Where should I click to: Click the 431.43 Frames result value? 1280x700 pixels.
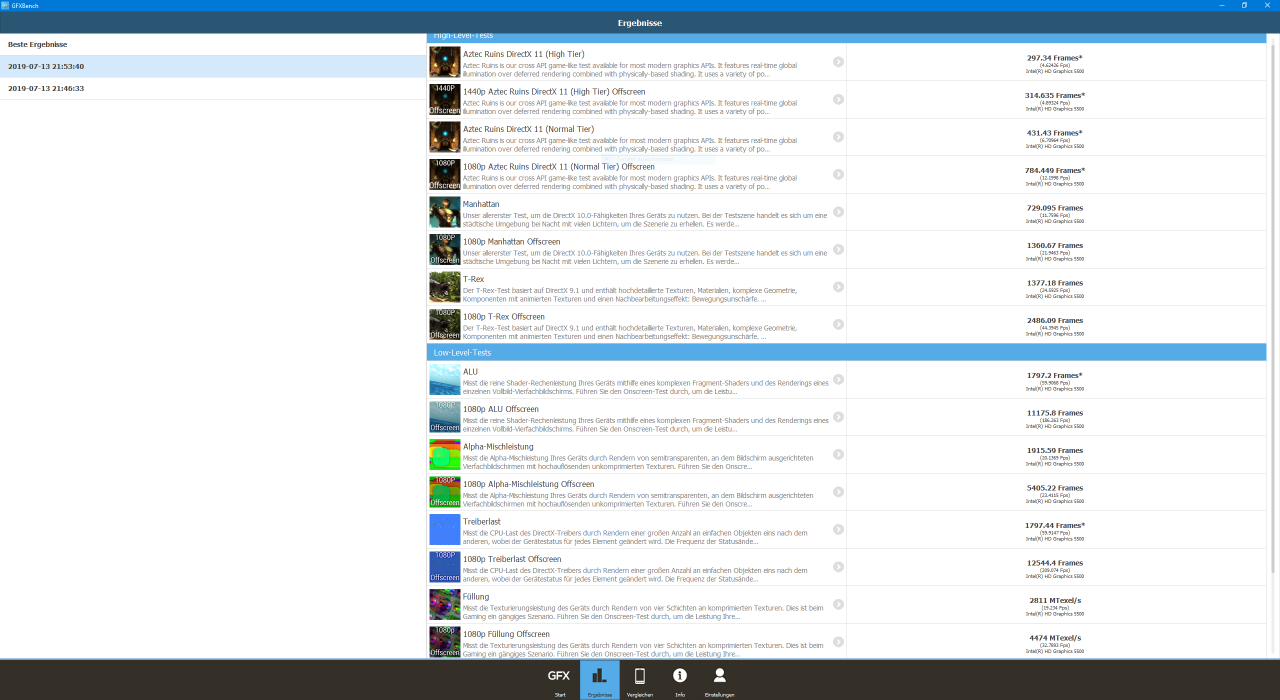click(1055, 133)
